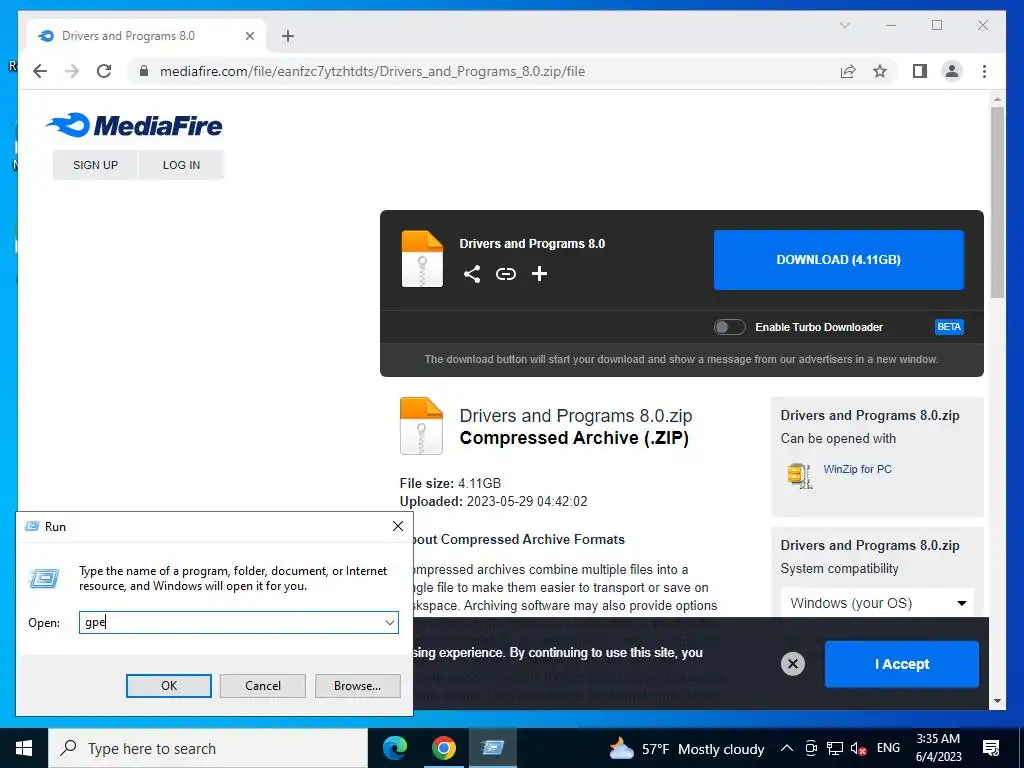
Task: Click the copy link icon under file name
Action: 505,274
